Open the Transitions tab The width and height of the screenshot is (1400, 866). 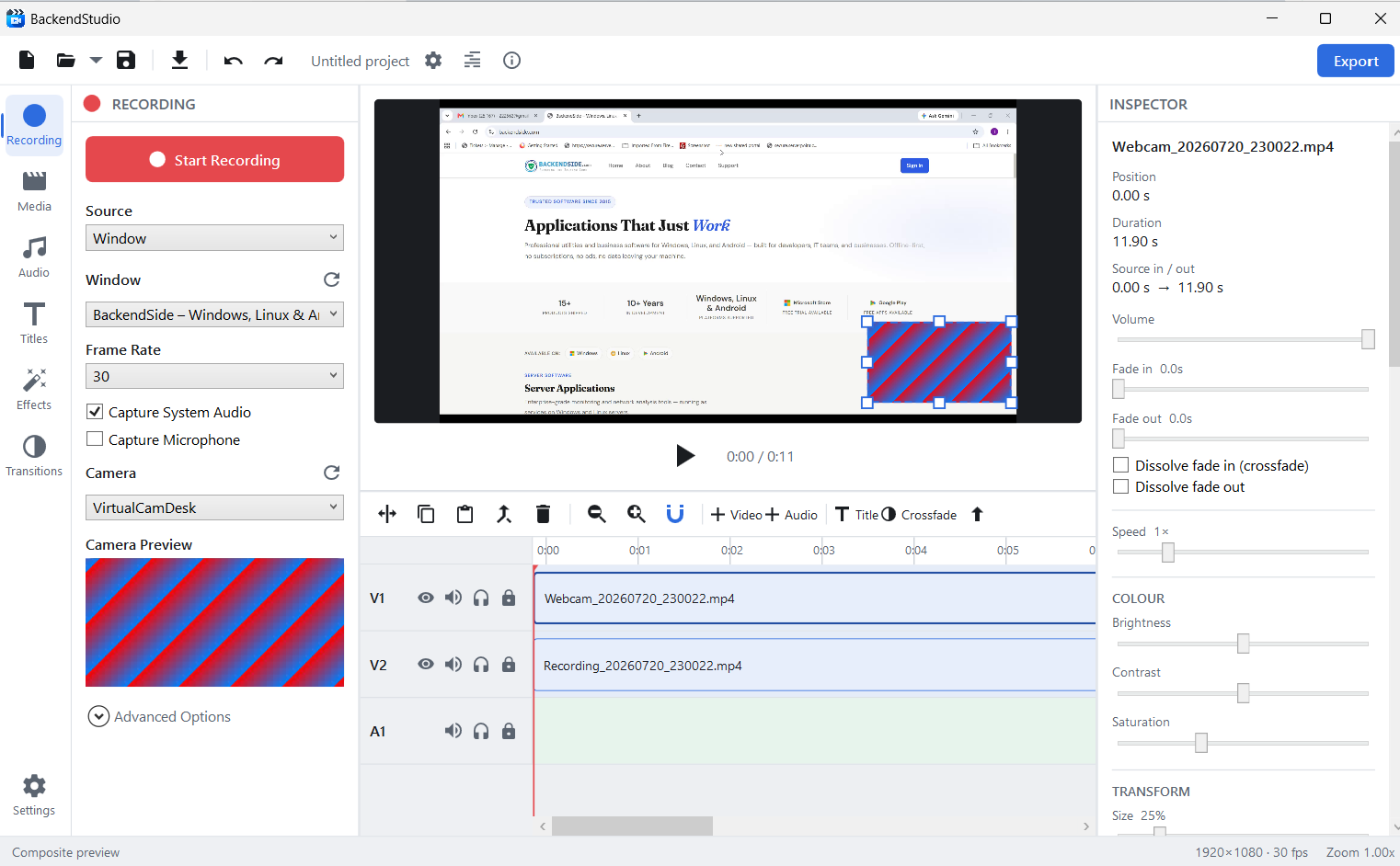pos(34,456)
